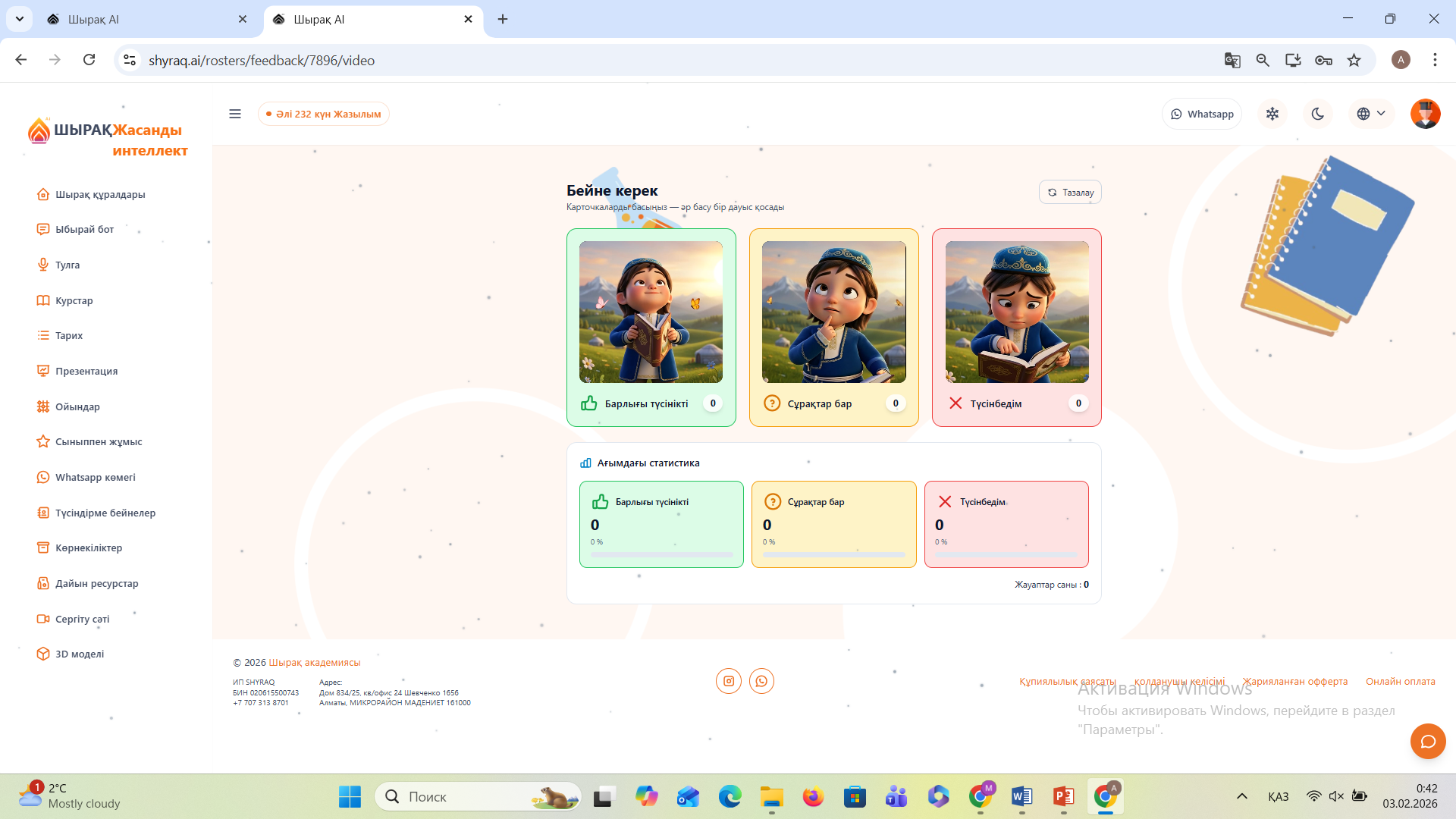This screenshot has width=1456, height=819.
Task: Click the WhatsApp icon in the footer
Action: [x=761, y=681]
